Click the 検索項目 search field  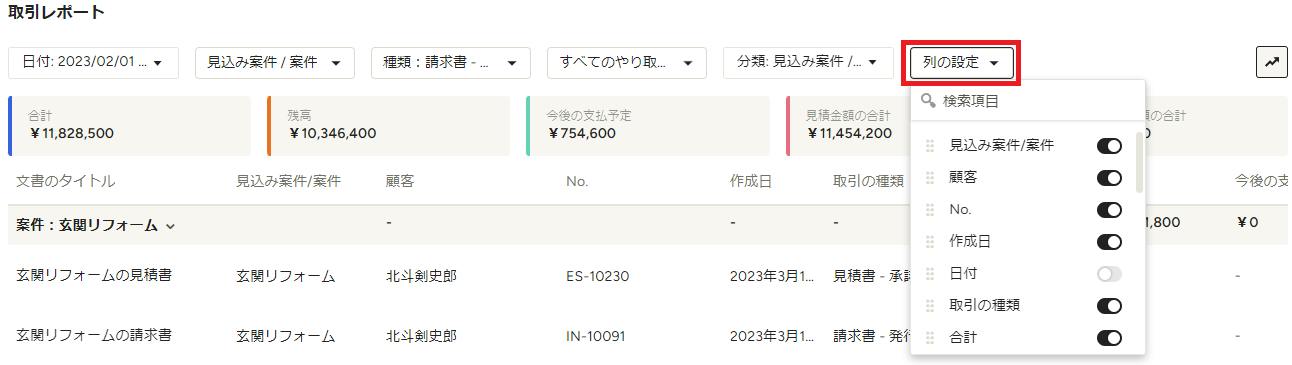point(1028,101)
